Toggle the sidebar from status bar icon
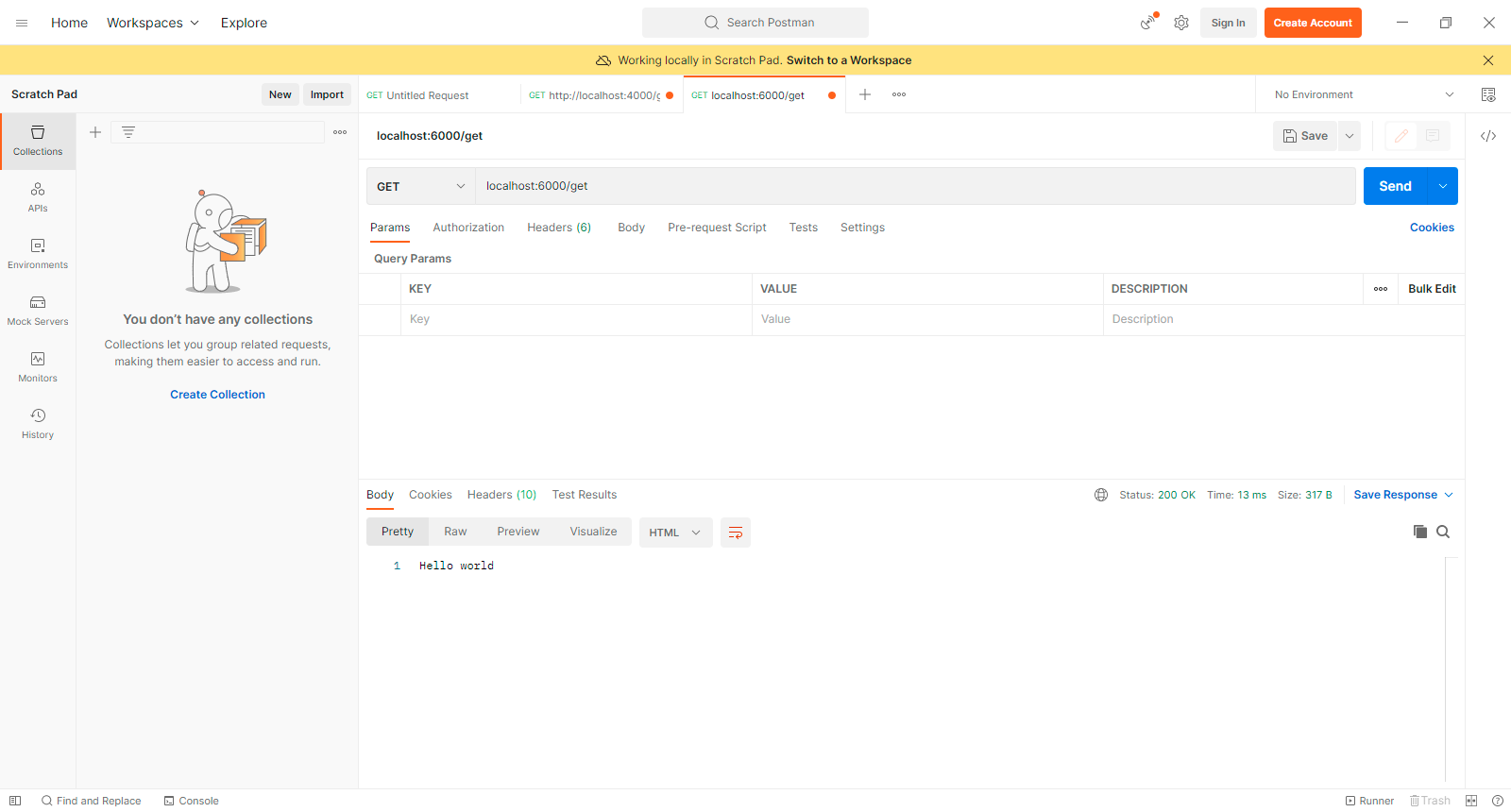Viewport: 1511px width, 812px height. [x=15, y=801]
